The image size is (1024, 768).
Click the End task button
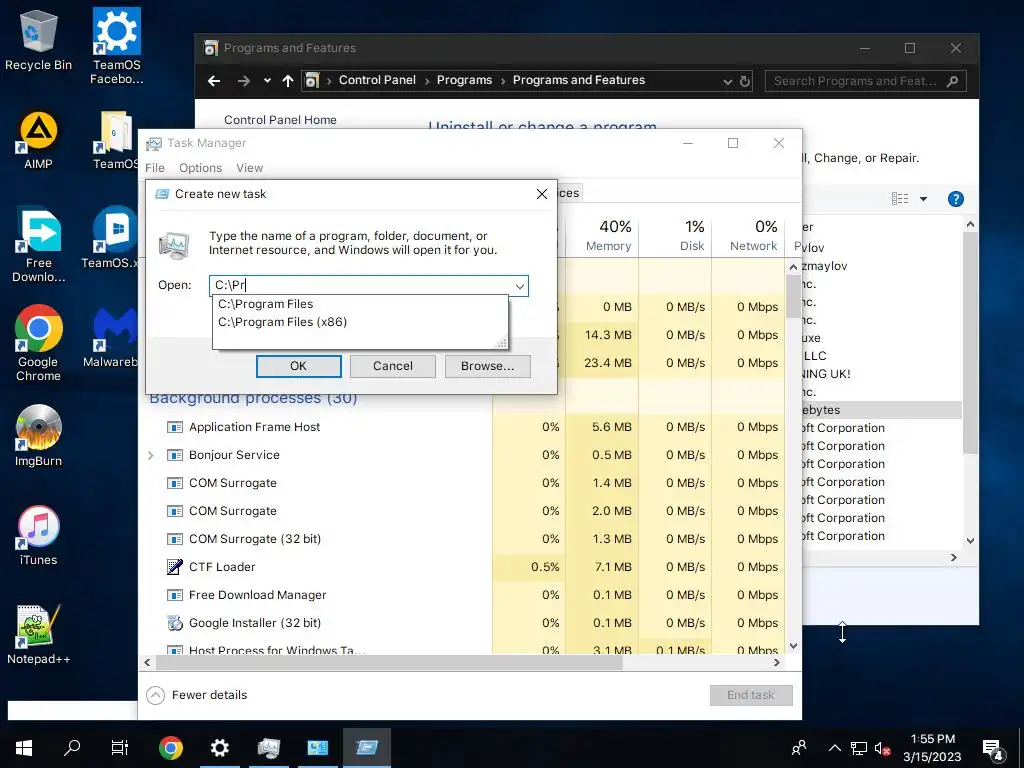(x=751, y=695)
